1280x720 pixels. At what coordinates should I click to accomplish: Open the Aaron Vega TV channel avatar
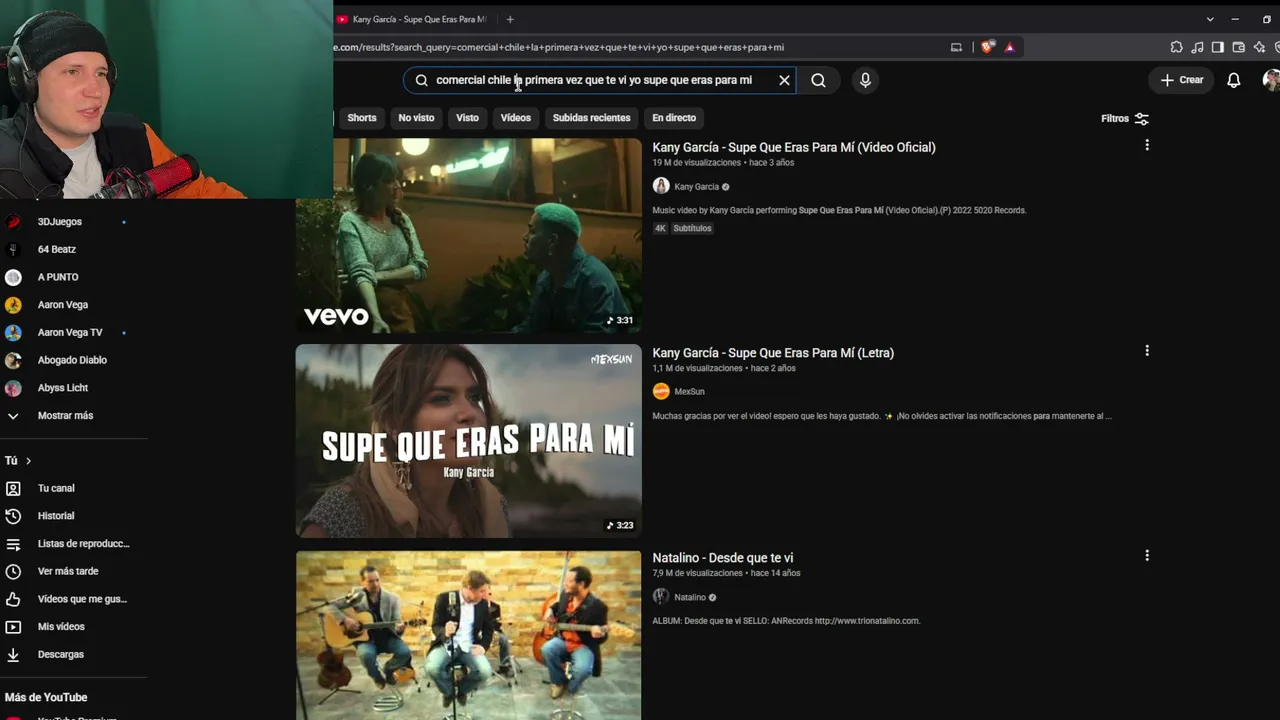(13, 332)
